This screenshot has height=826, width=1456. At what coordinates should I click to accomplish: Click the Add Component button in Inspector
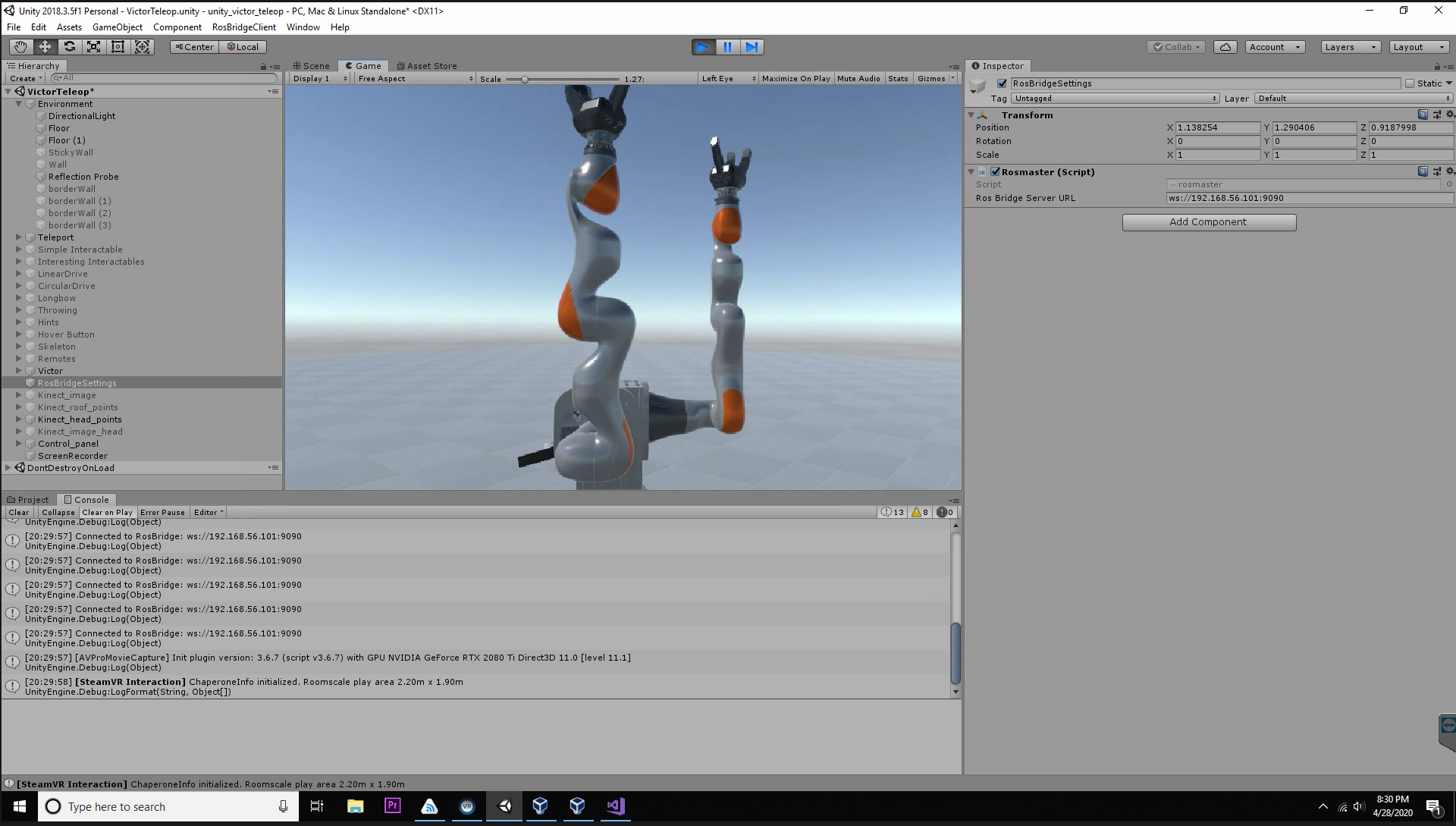[1209, 222]
